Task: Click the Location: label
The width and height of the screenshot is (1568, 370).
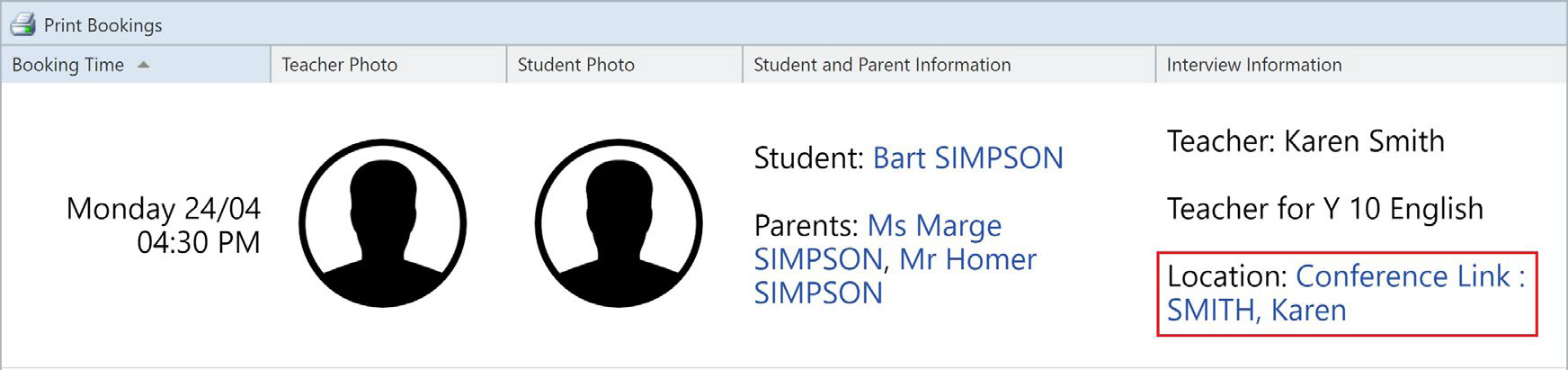Action: (1227, 276)
